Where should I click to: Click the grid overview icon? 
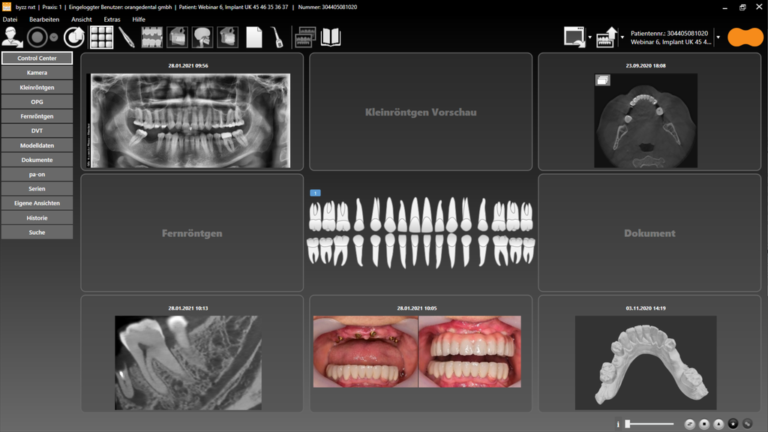pyautogui.click(x=101, y=37)
